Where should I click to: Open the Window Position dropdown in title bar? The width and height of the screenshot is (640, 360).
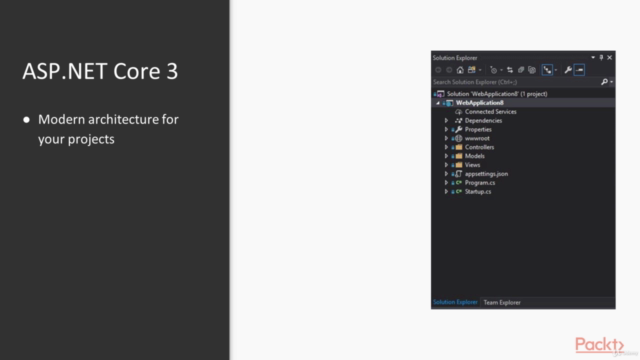593,58
